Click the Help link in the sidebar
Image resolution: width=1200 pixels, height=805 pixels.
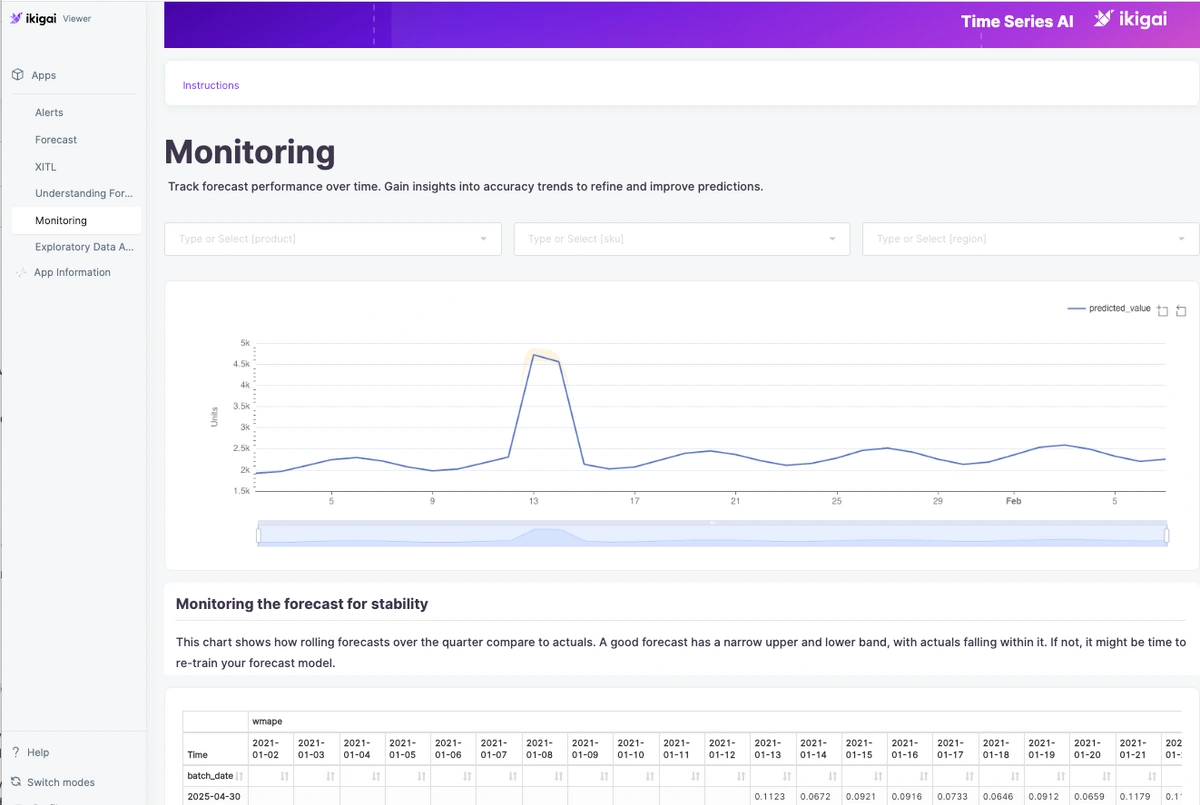[x=38, y=752]
